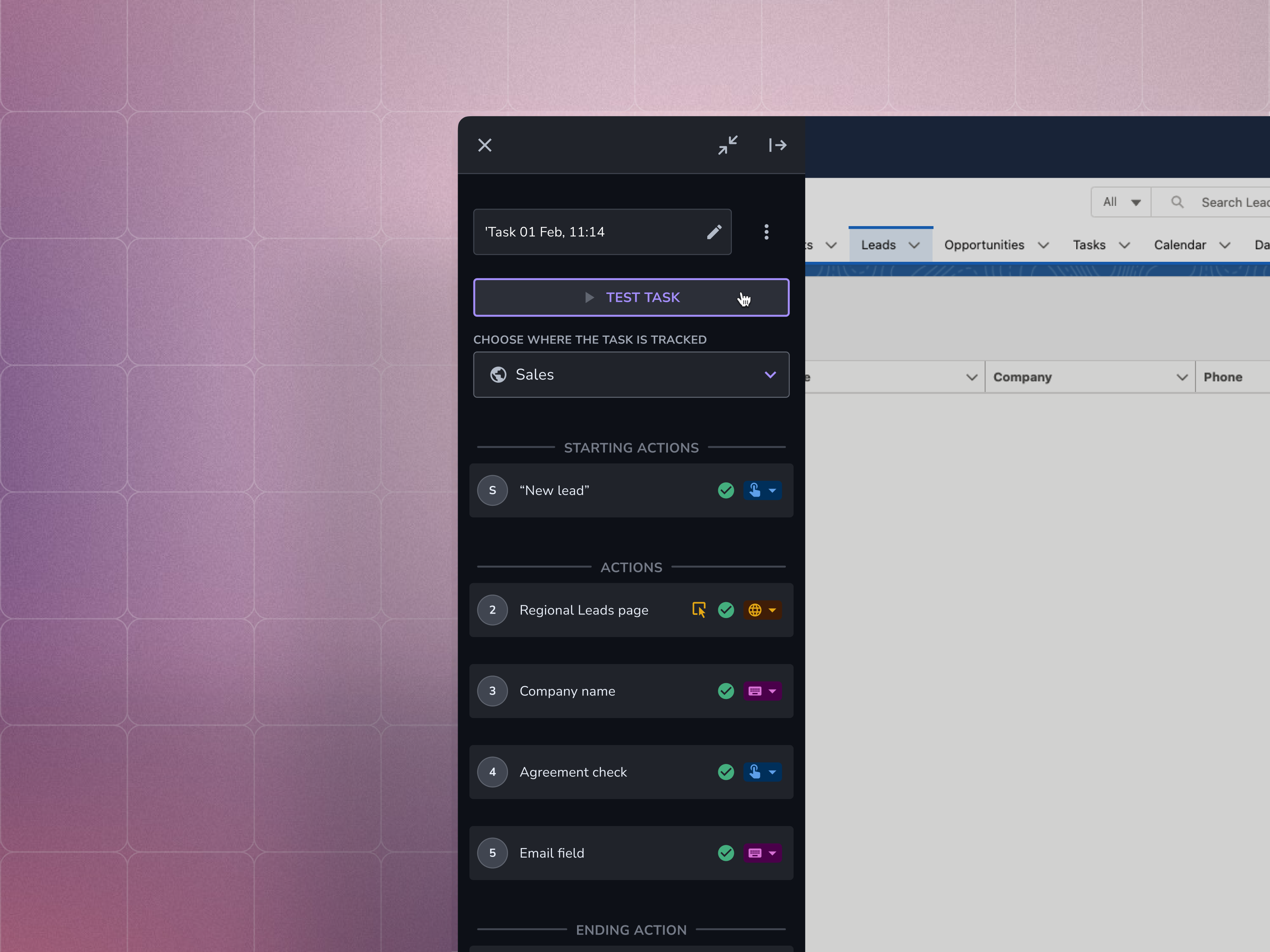
Task: Expand the Opportunities tab chevron
Action: 1043,246
